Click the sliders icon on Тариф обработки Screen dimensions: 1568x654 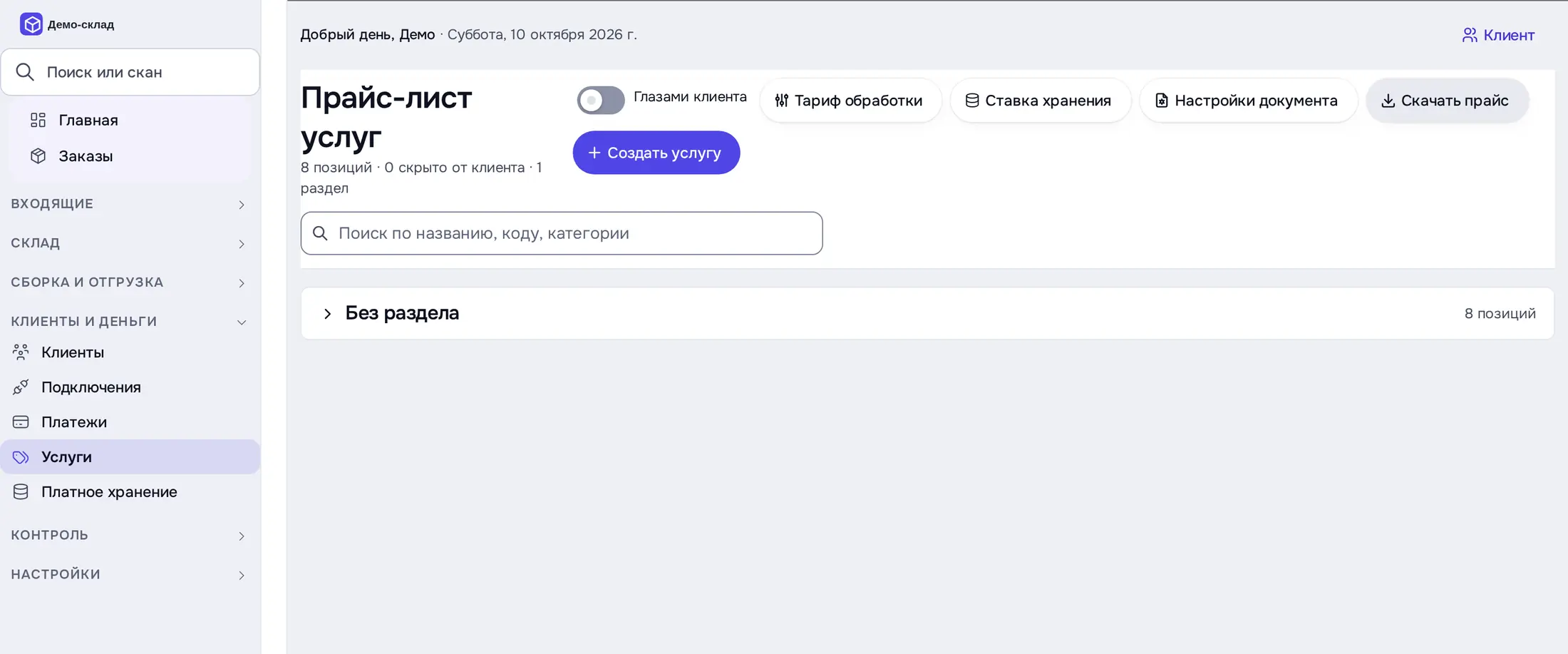pos(782,101)
